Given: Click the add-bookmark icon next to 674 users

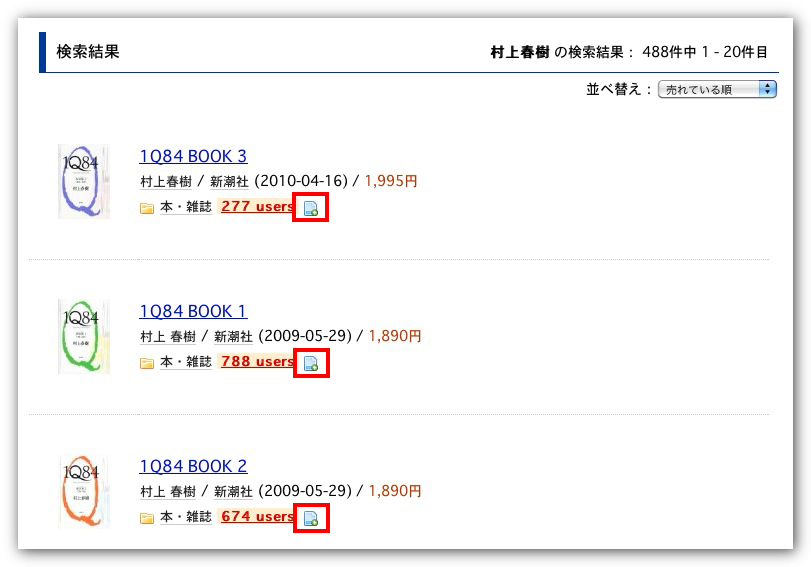Looking at the screenshot, I should coord(311,518).
